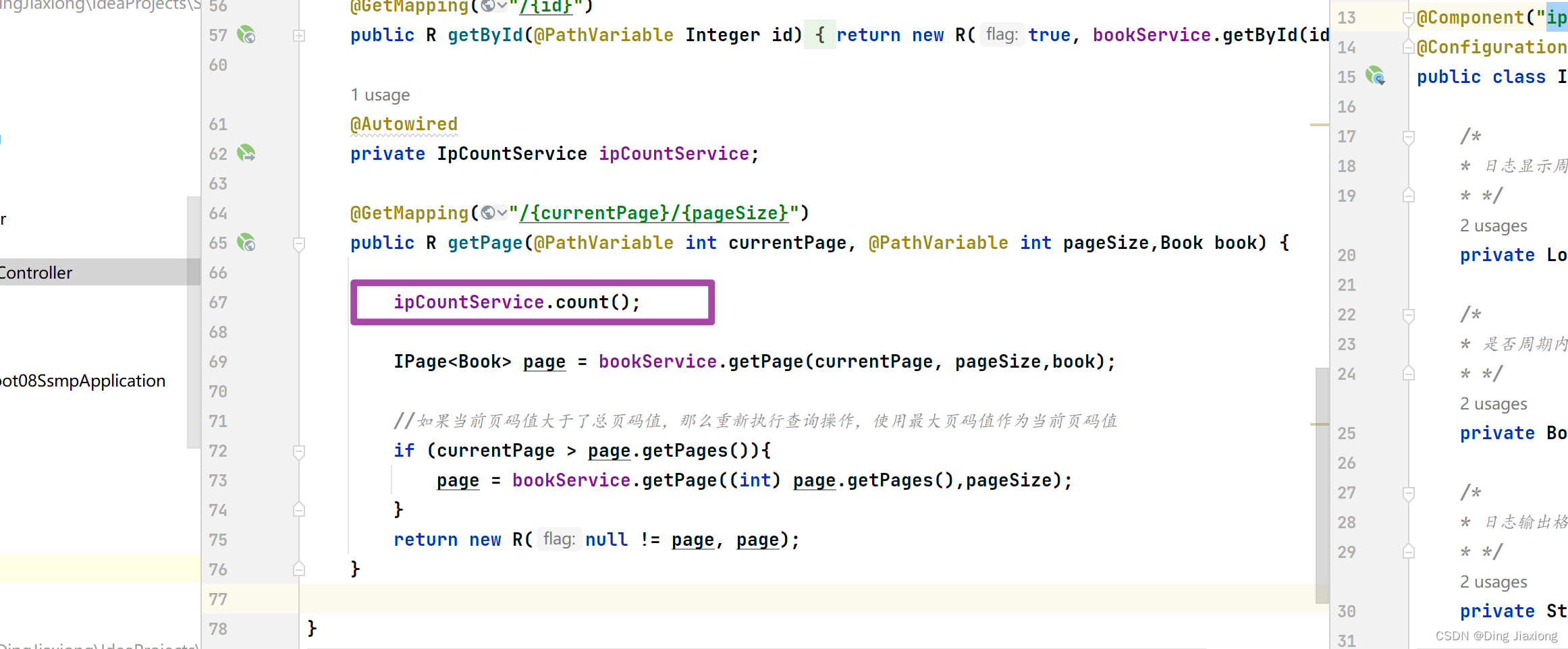The height and width of the screenshot is (649, 1568).
Task: Click the Chinese comment on line 71
Action: [x=755, y=421]
